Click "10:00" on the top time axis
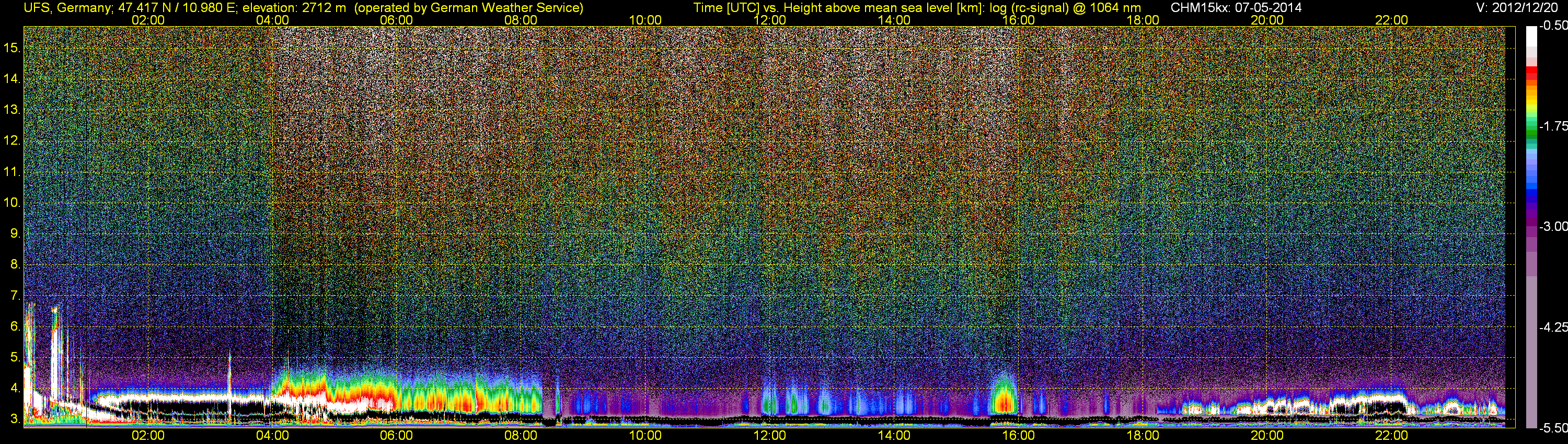Image resolution: width=1568 pixels, height=444 pixels. (645, 20)
